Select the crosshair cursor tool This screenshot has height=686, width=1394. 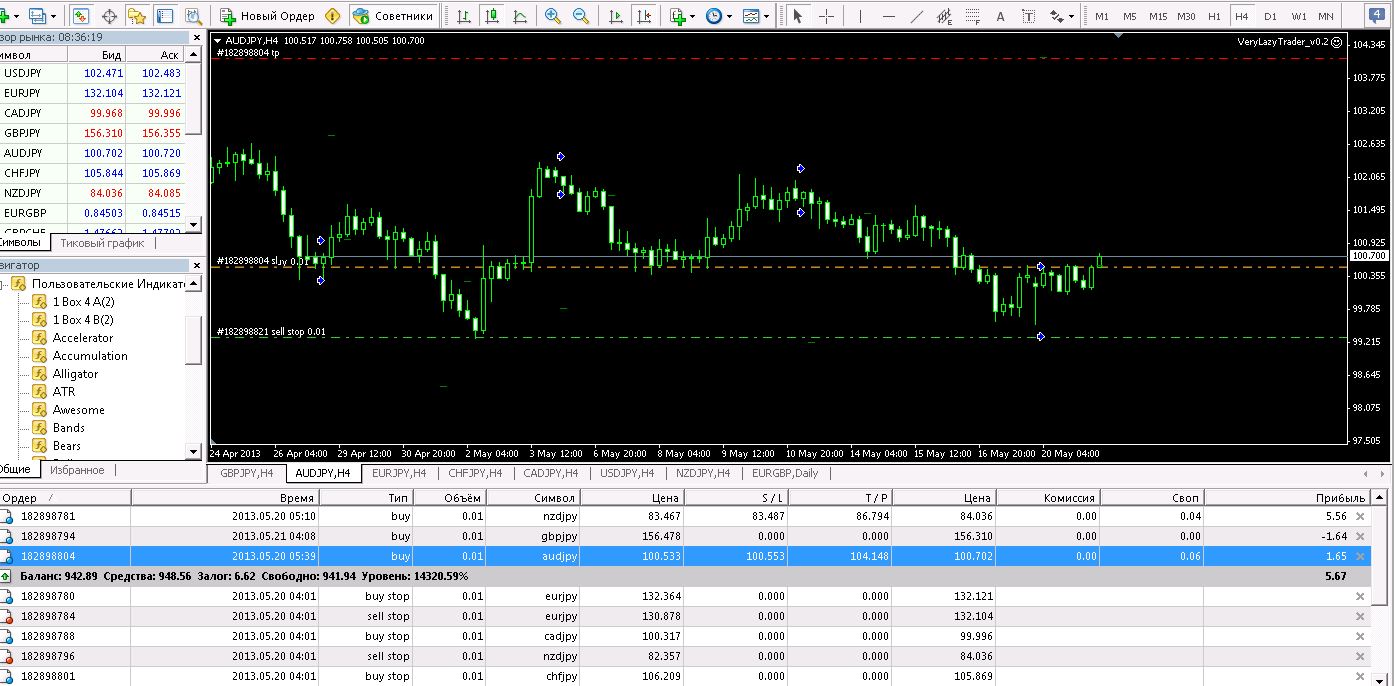[827, 16]
